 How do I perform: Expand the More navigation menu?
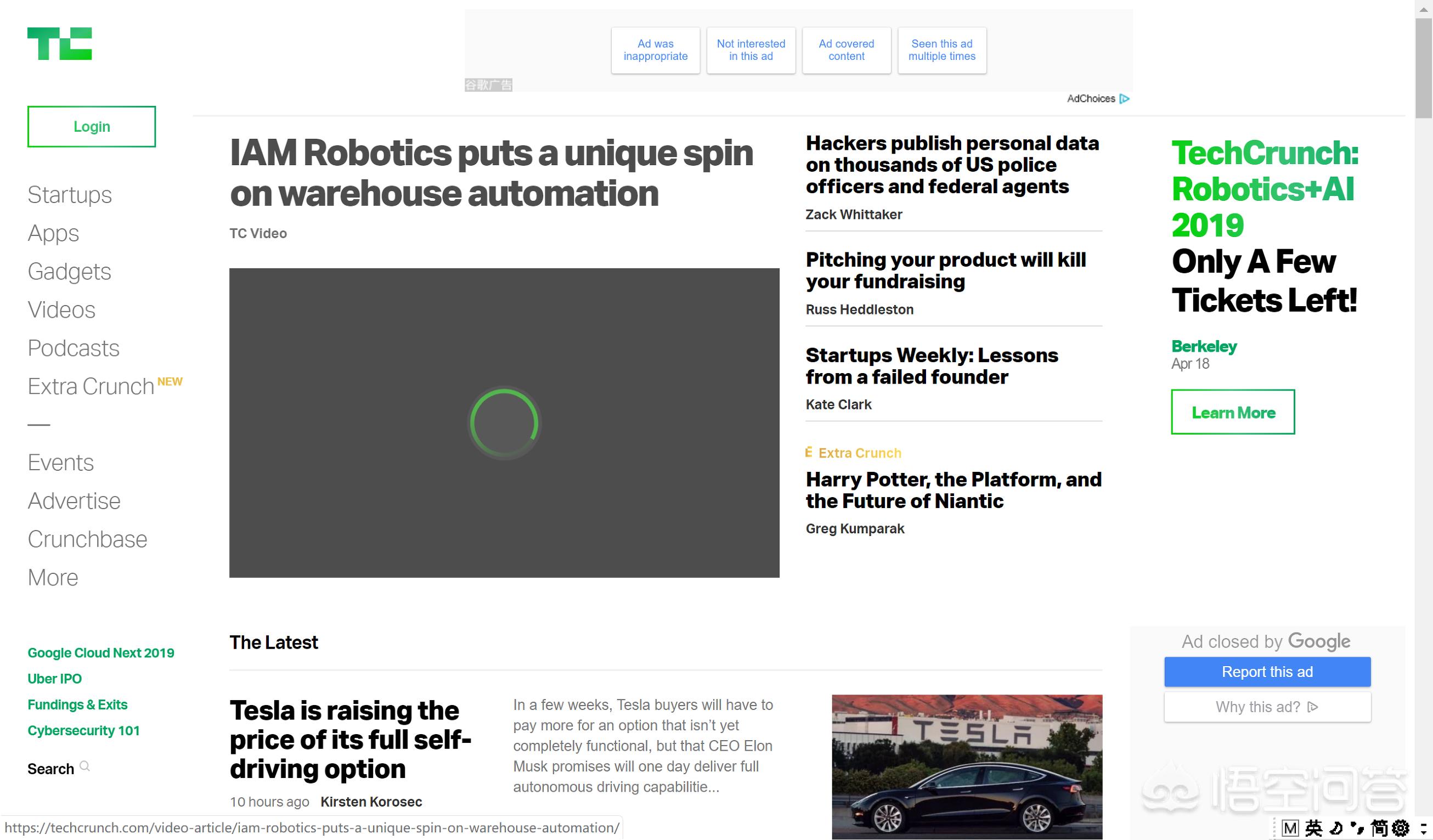[x=53, y=578]
